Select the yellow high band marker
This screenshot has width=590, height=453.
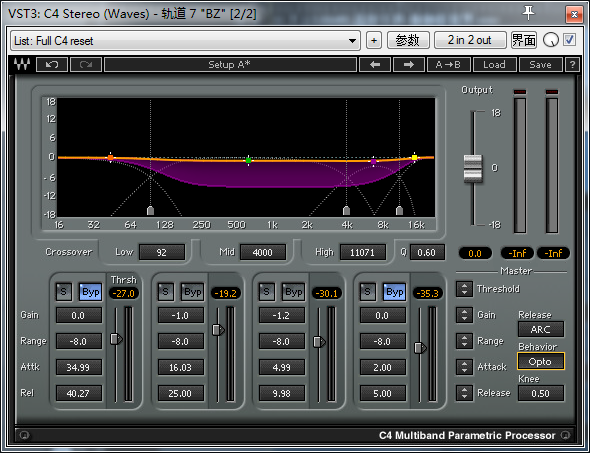tap(414, 157)
